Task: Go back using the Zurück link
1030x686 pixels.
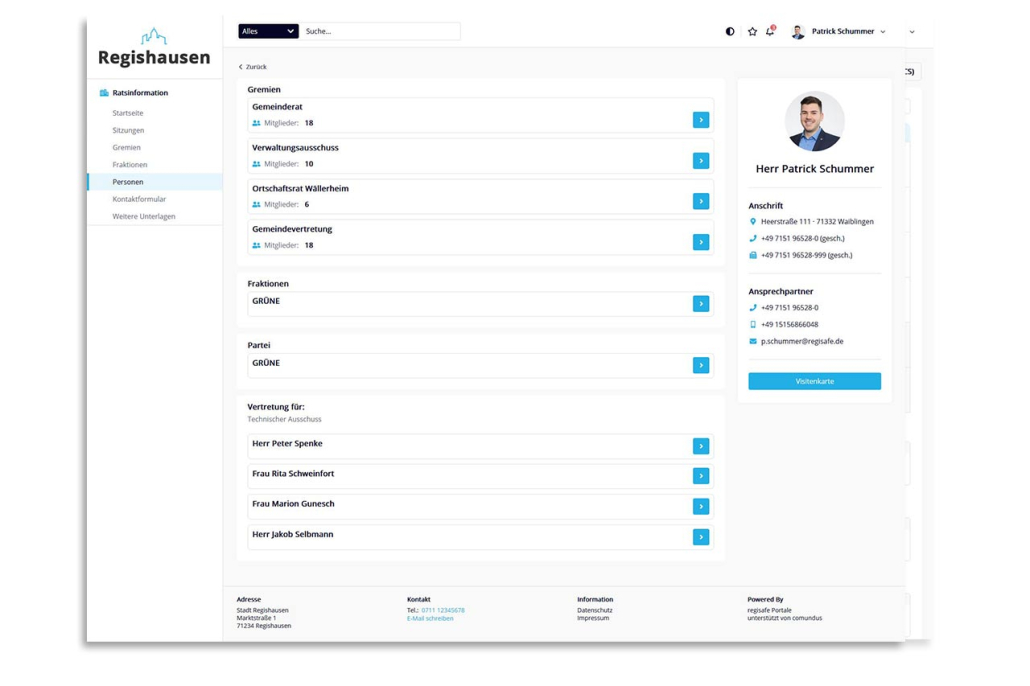Action: (252, 66)
